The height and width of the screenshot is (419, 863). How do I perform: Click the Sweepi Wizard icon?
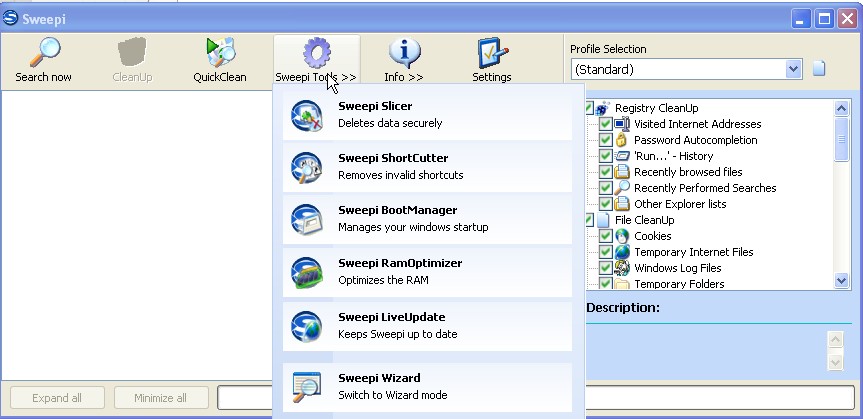[x=307, y=387]
